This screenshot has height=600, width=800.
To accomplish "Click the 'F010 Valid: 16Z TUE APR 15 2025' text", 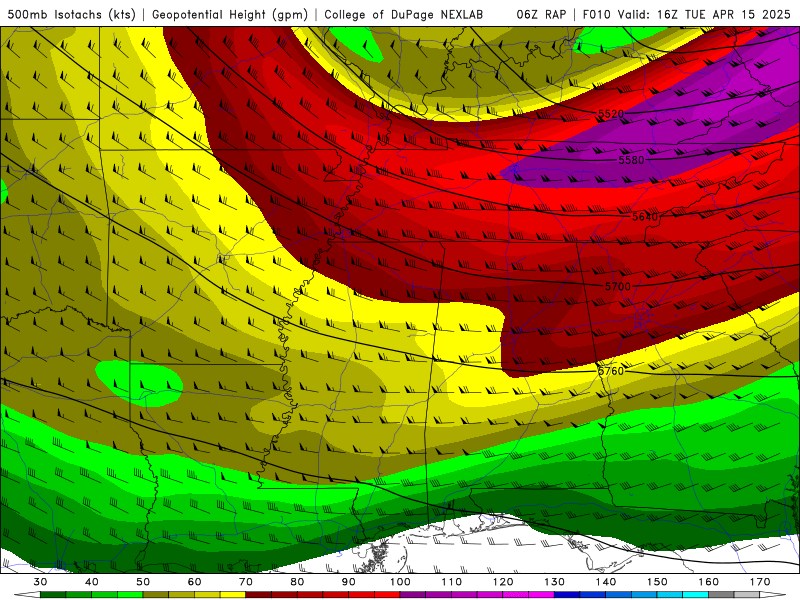I will (x=686, y=14).
